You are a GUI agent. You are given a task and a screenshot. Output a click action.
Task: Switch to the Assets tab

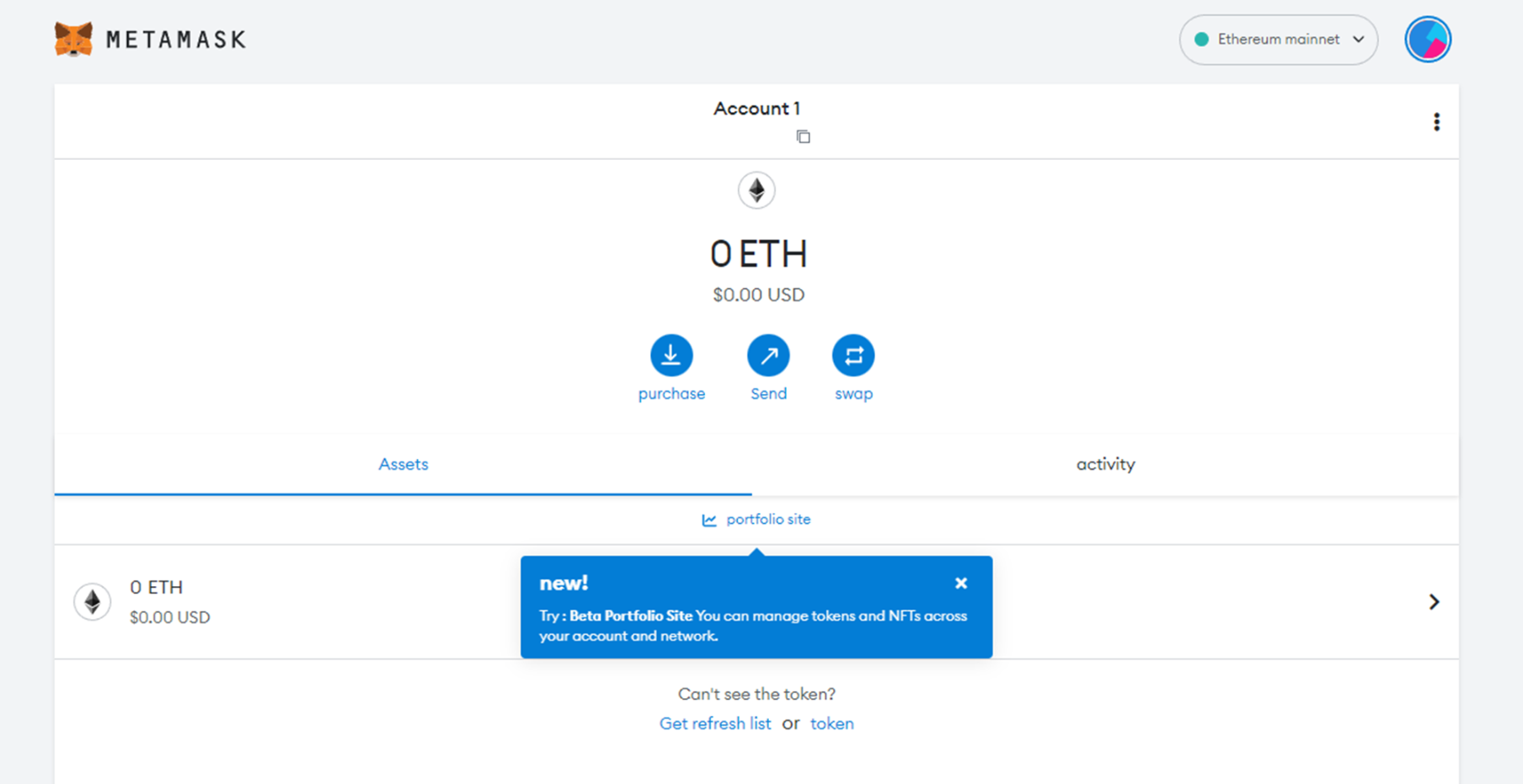[x=403, y=464]
